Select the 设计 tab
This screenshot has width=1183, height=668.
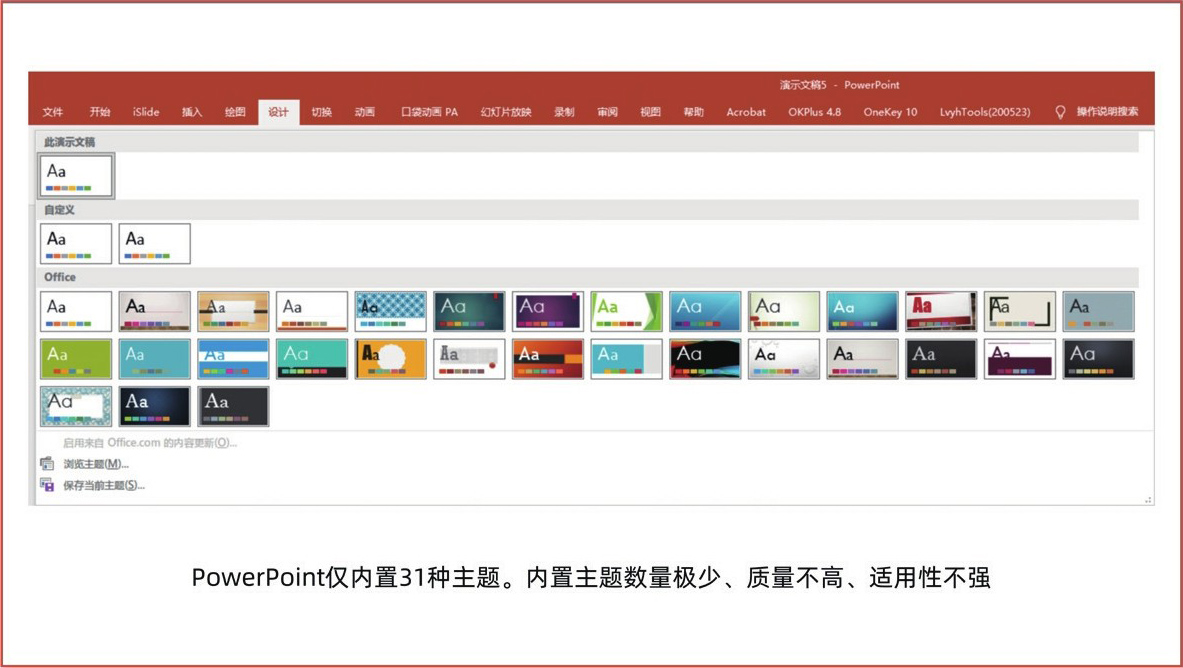(278, 112)
